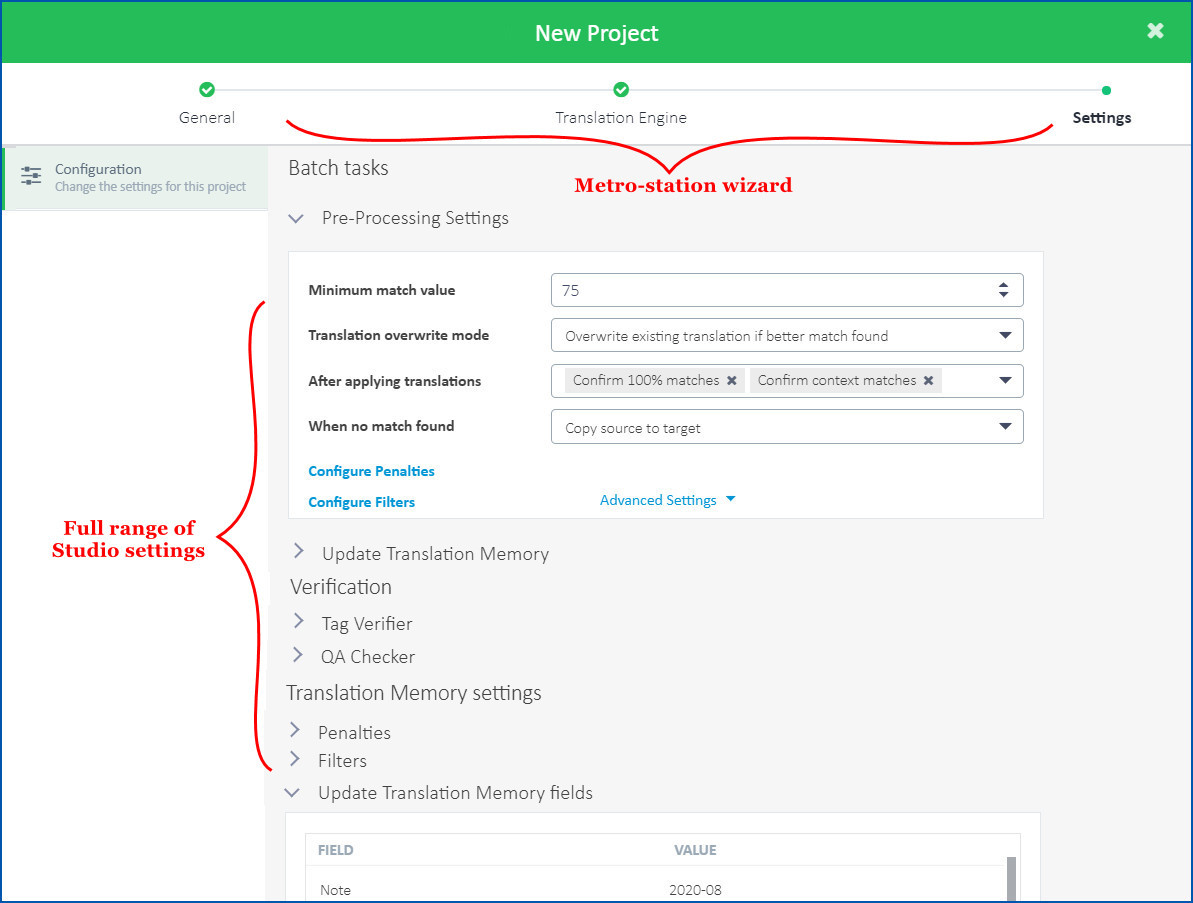Click the Minimum match value spinner arrows
Screen dimensions: 1193x903
click(1003, 290)
